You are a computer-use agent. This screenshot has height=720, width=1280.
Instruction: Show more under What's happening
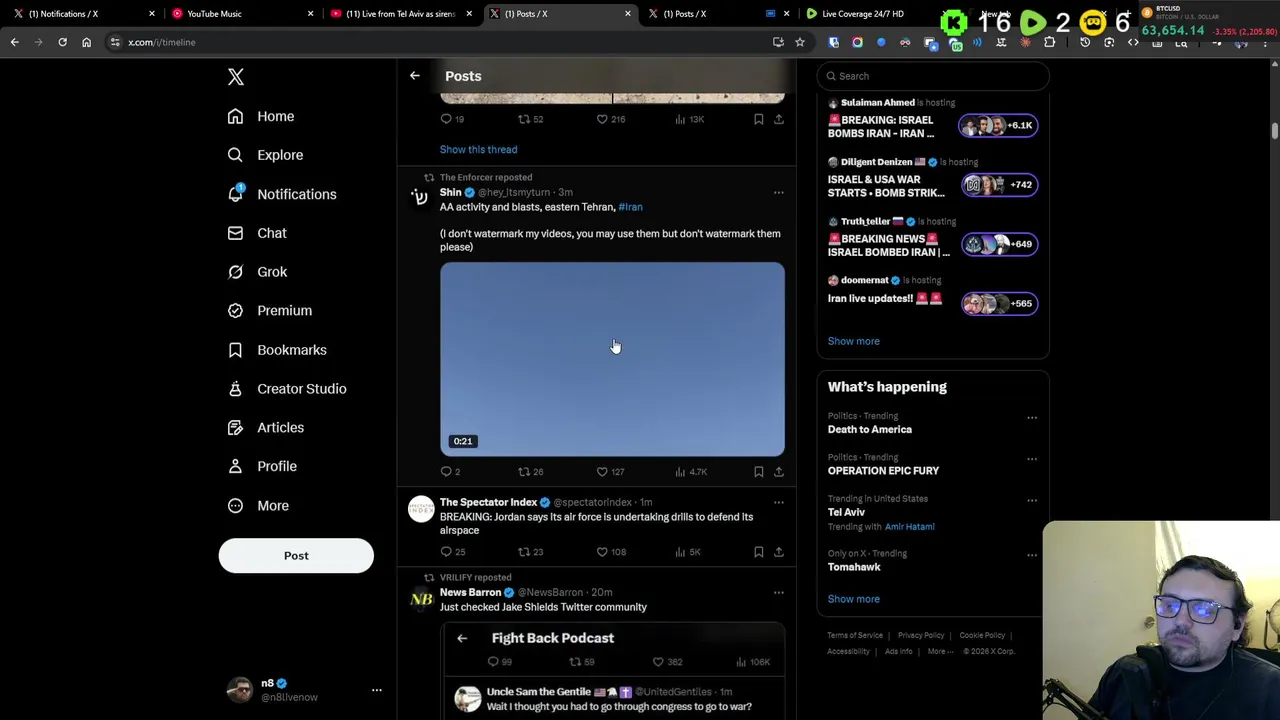click(853, 599)
